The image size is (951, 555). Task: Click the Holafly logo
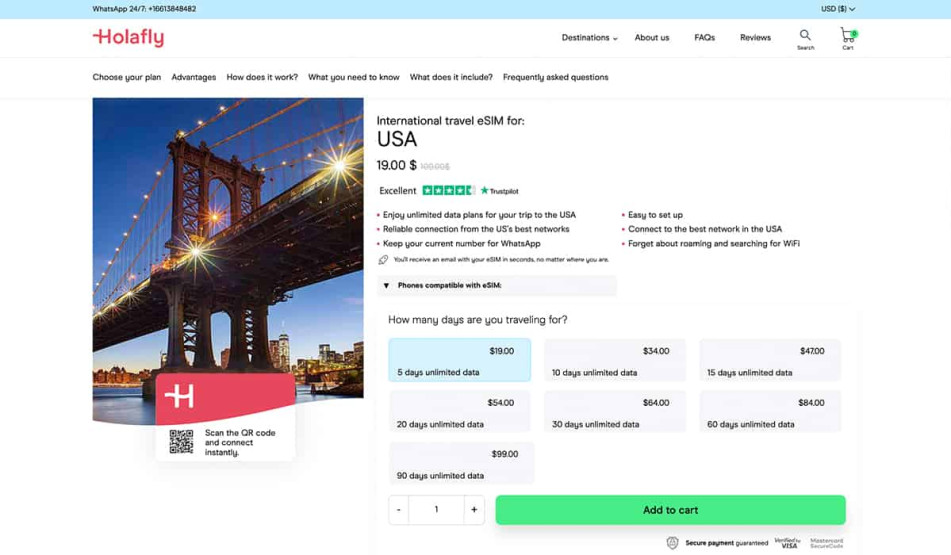coord(128,38)
